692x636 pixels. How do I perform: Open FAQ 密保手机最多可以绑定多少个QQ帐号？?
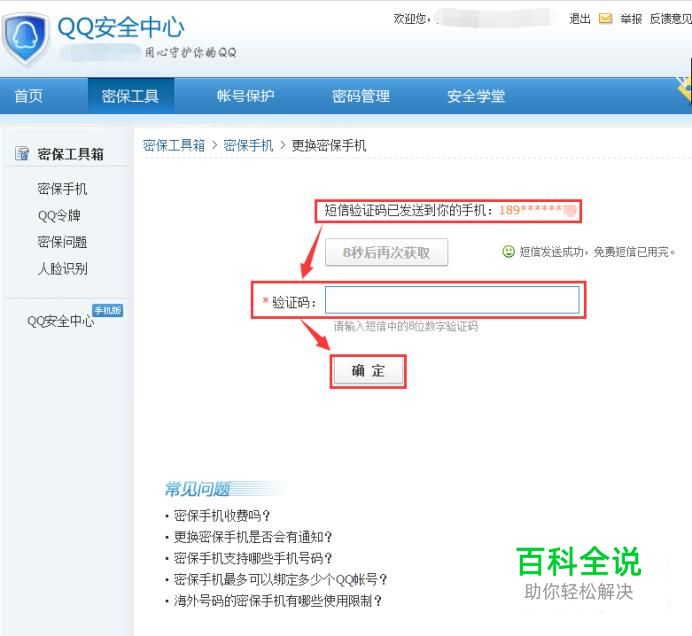coord(280,579)
